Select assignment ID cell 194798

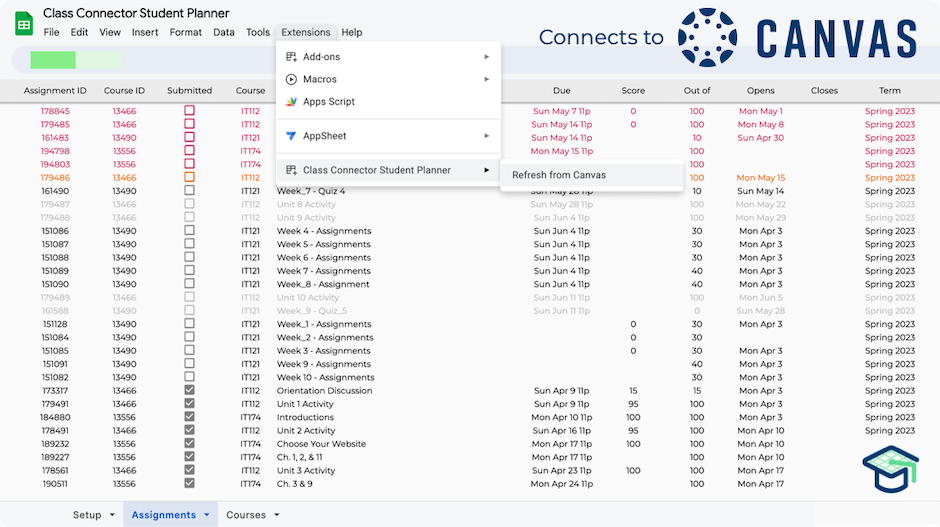click(55, 151)
